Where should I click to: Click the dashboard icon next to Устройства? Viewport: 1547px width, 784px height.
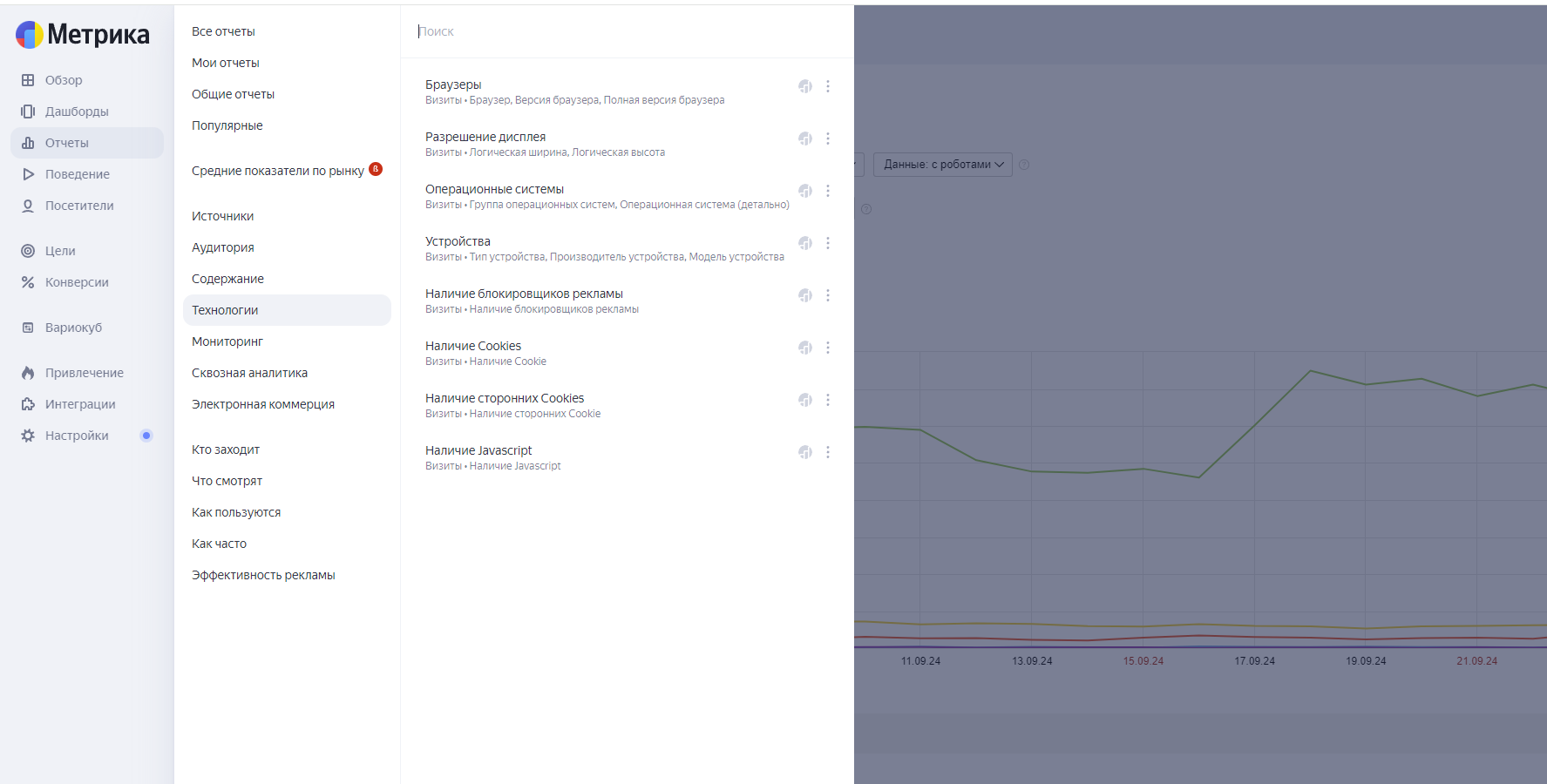(x=805, y=243)
